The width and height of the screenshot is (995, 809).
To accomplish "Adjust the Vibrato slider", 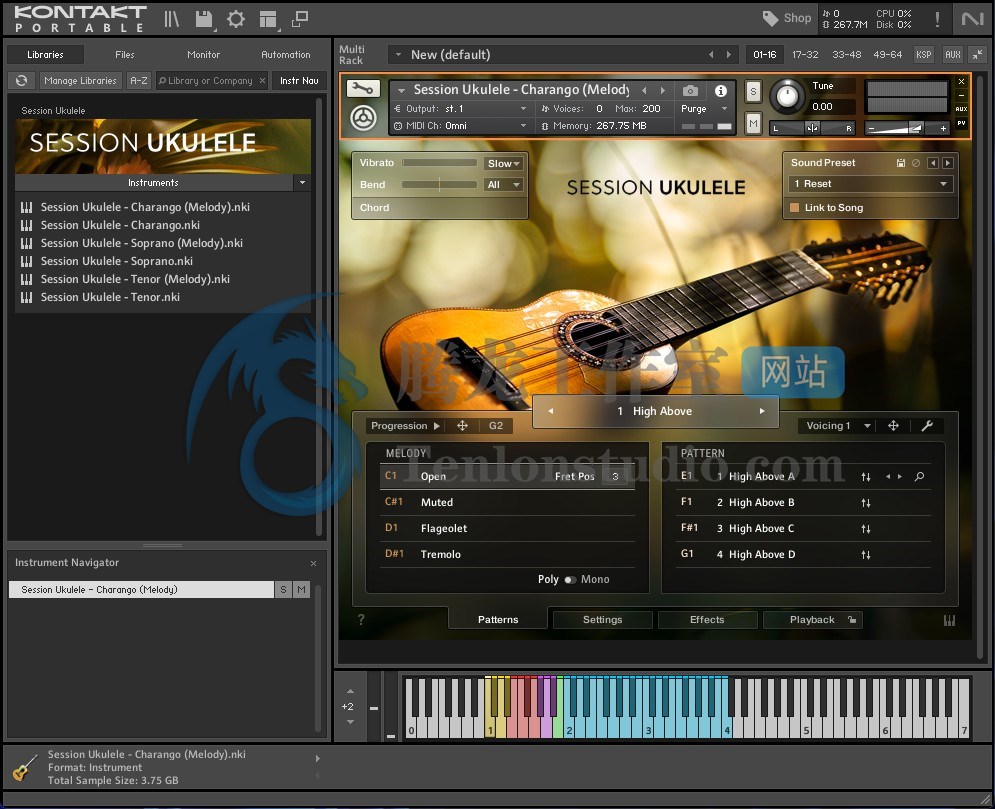I will (439, 163).
